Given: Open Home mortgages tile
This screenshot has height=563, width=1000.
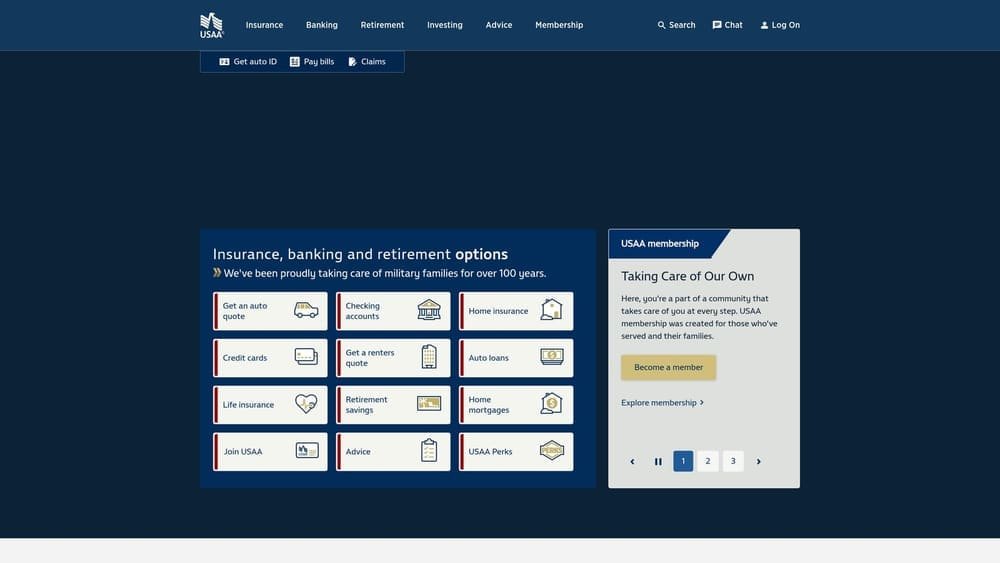Looking at the screenshot, I should coord(516,405).
